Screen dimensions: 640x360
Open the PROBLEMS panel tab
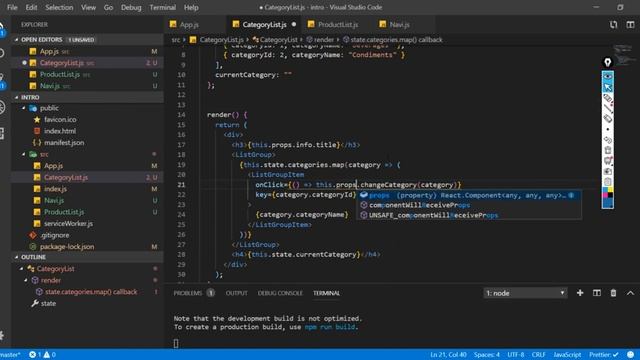pos(193,293)
